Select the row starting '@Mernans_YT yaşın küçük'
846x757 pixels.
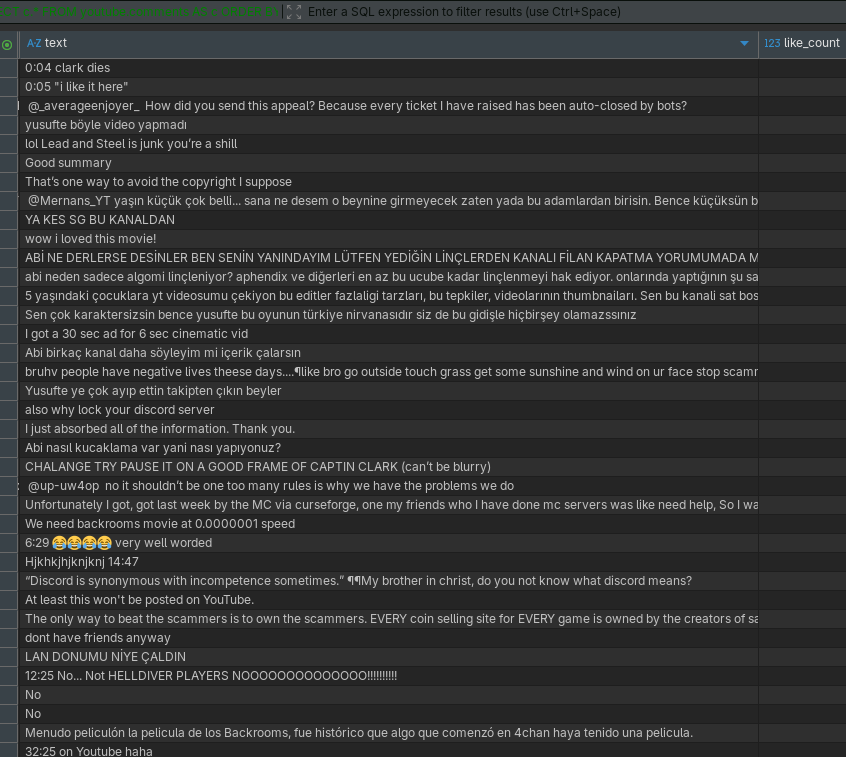[388, 201]
